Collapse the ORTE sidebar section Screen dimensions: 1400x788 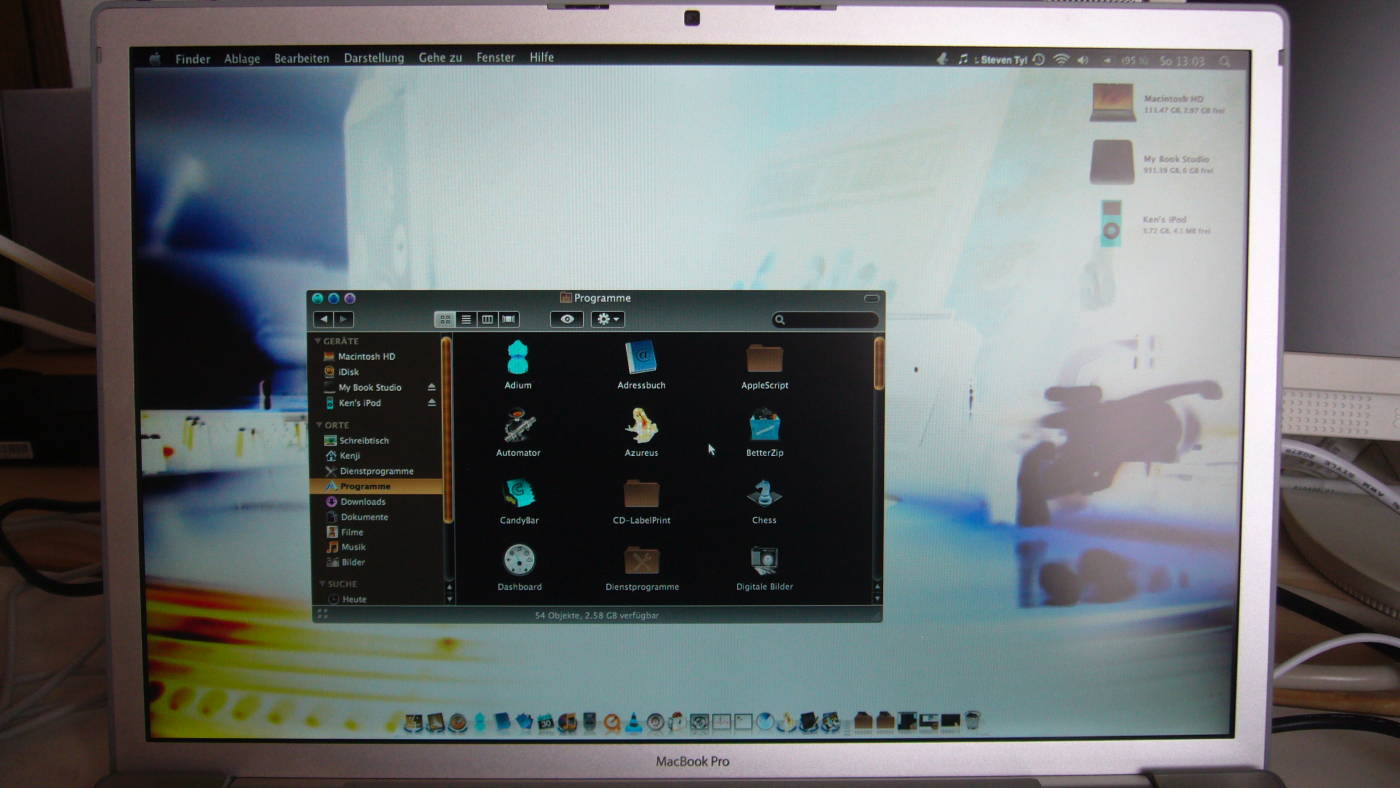(x=319, y=426)
